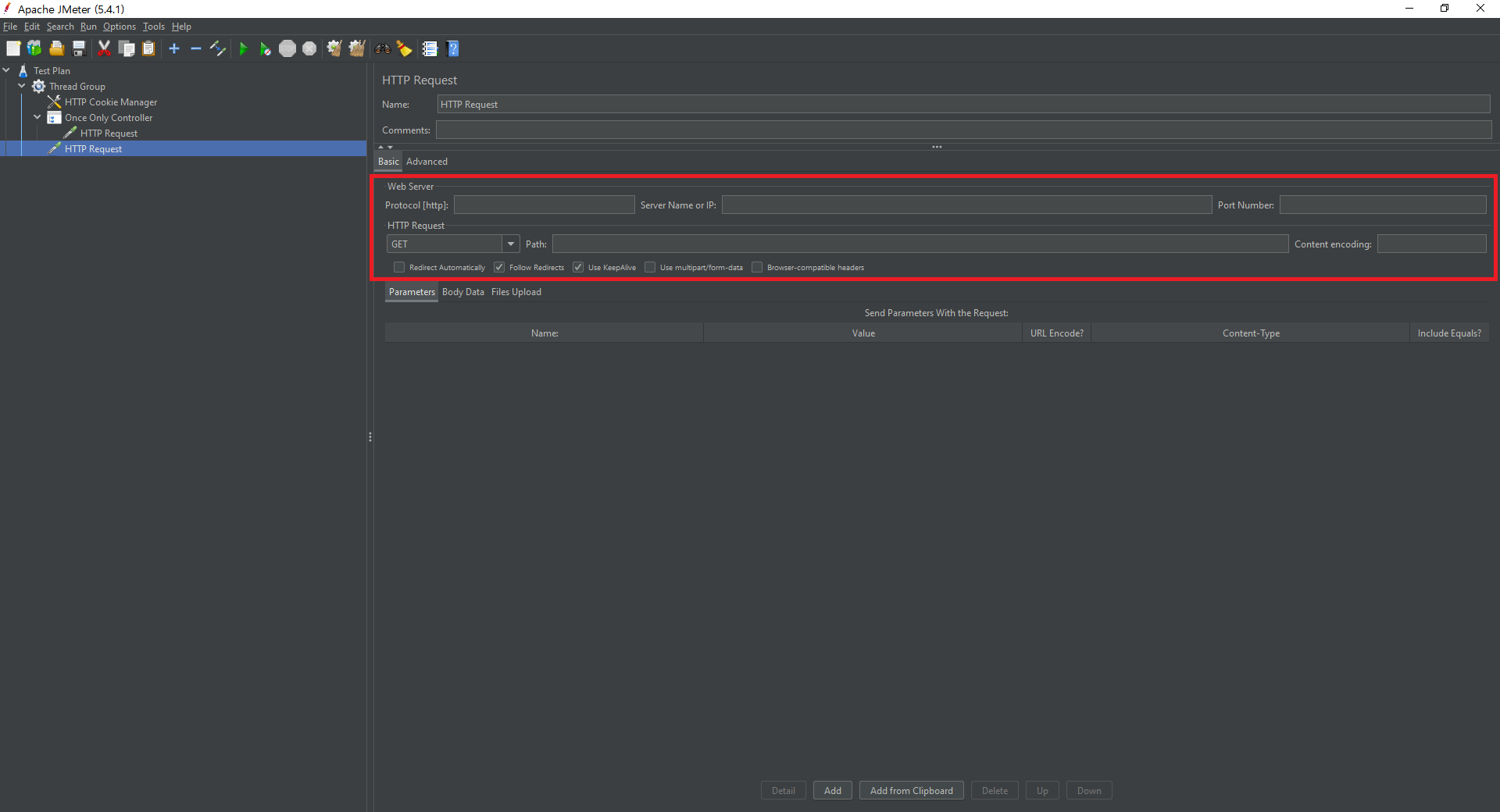The width and height of the screenshot is (1500, 812).
Task: Open the Options menu
Action: 120,27
